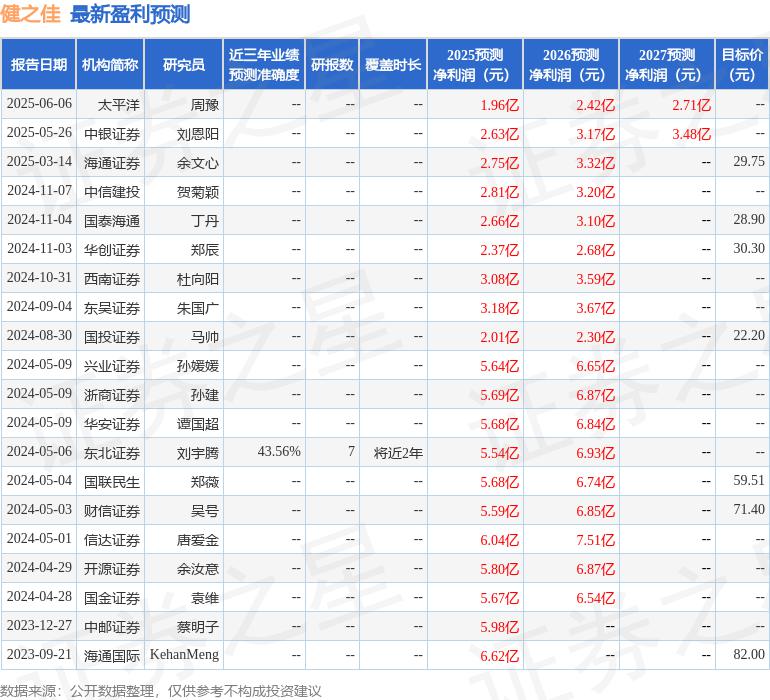Click institution 华安证券
The image size is (770, 700).
111,423
